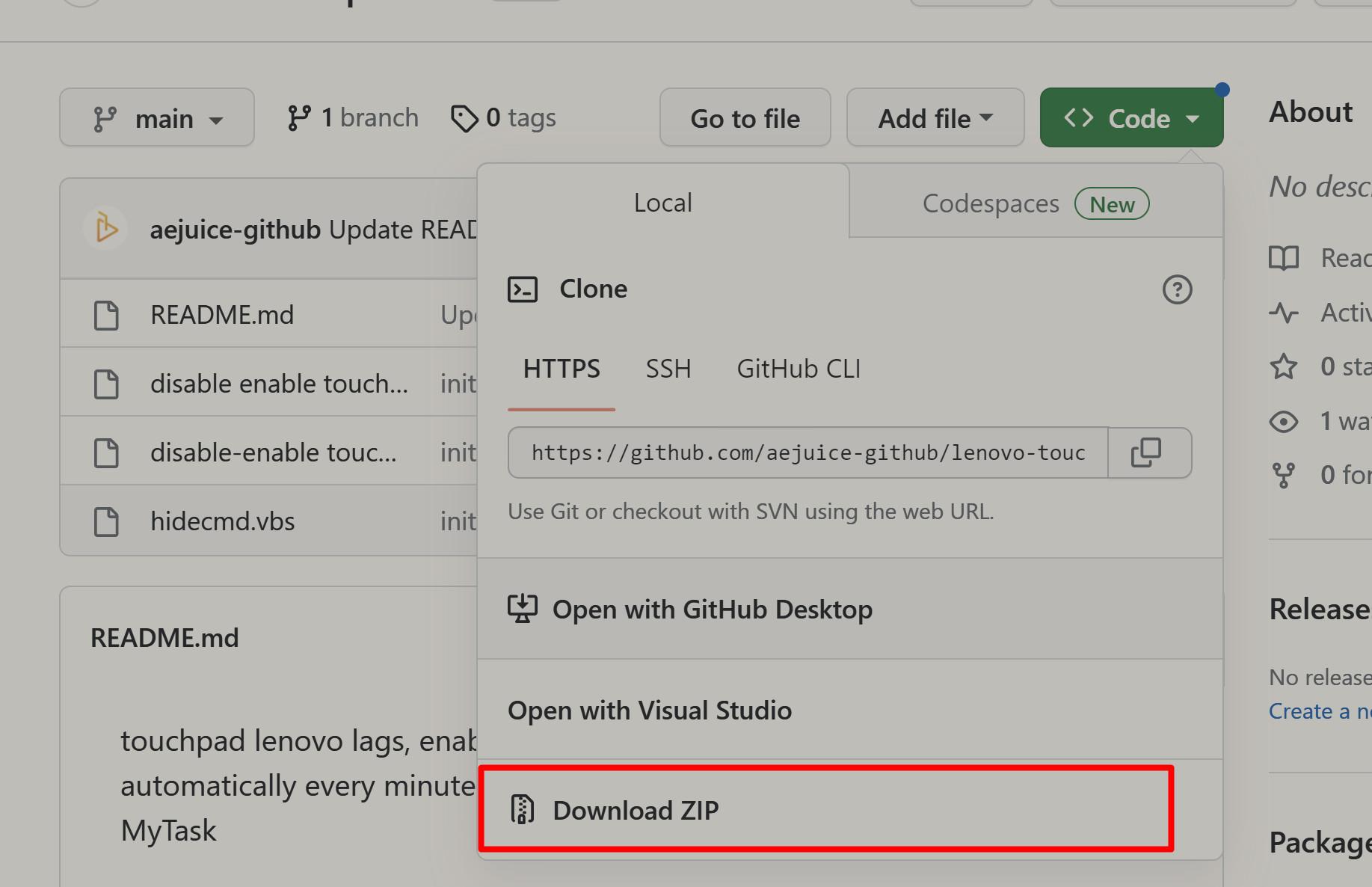Image resolution: width=1372 pixels, height=887 pixels.
Task: Collapse the green Code dropdown
Action: (x=1131, y=118)
